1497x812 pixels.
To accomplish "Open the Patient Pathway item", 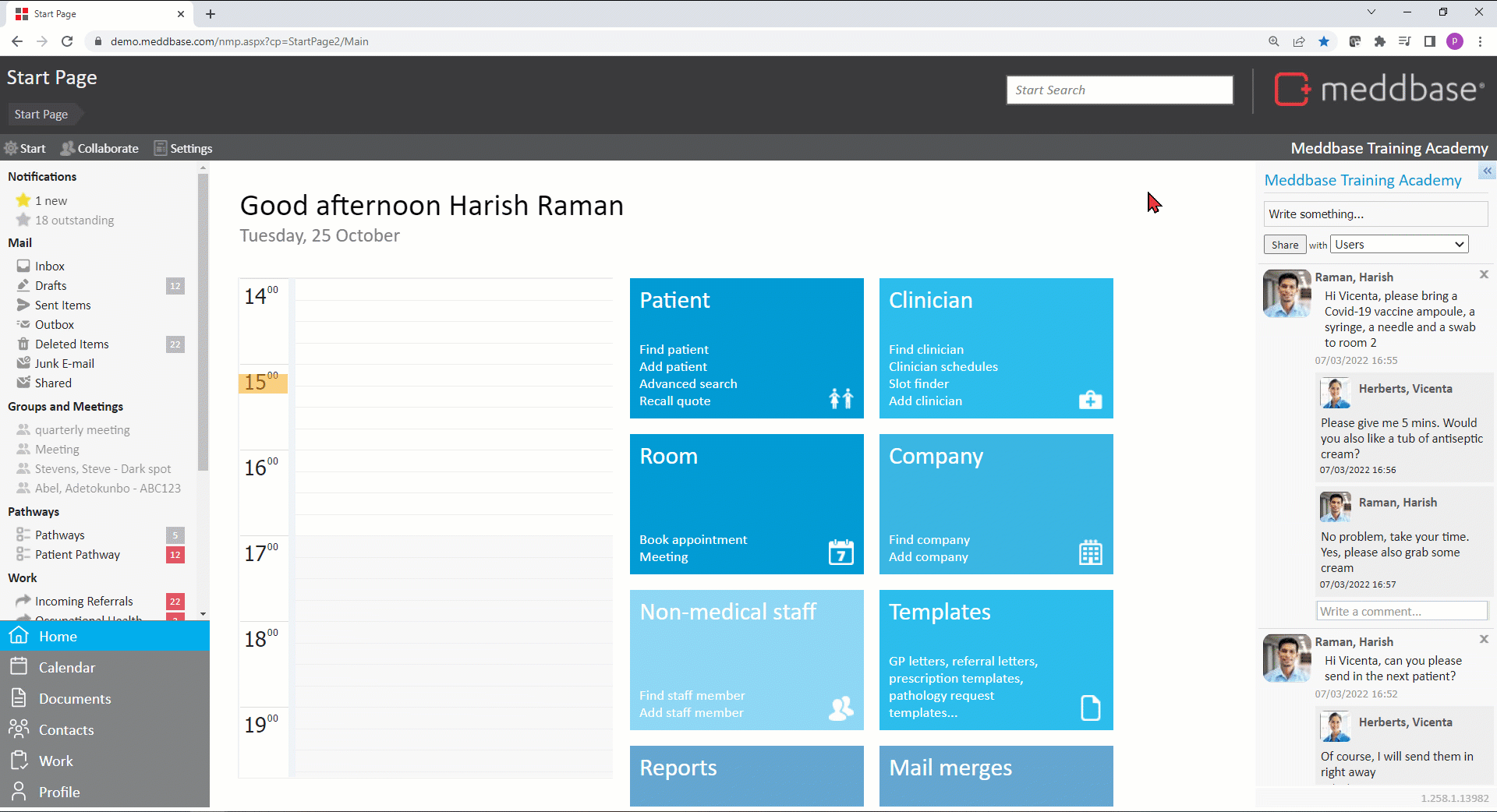I will (77, 555).
